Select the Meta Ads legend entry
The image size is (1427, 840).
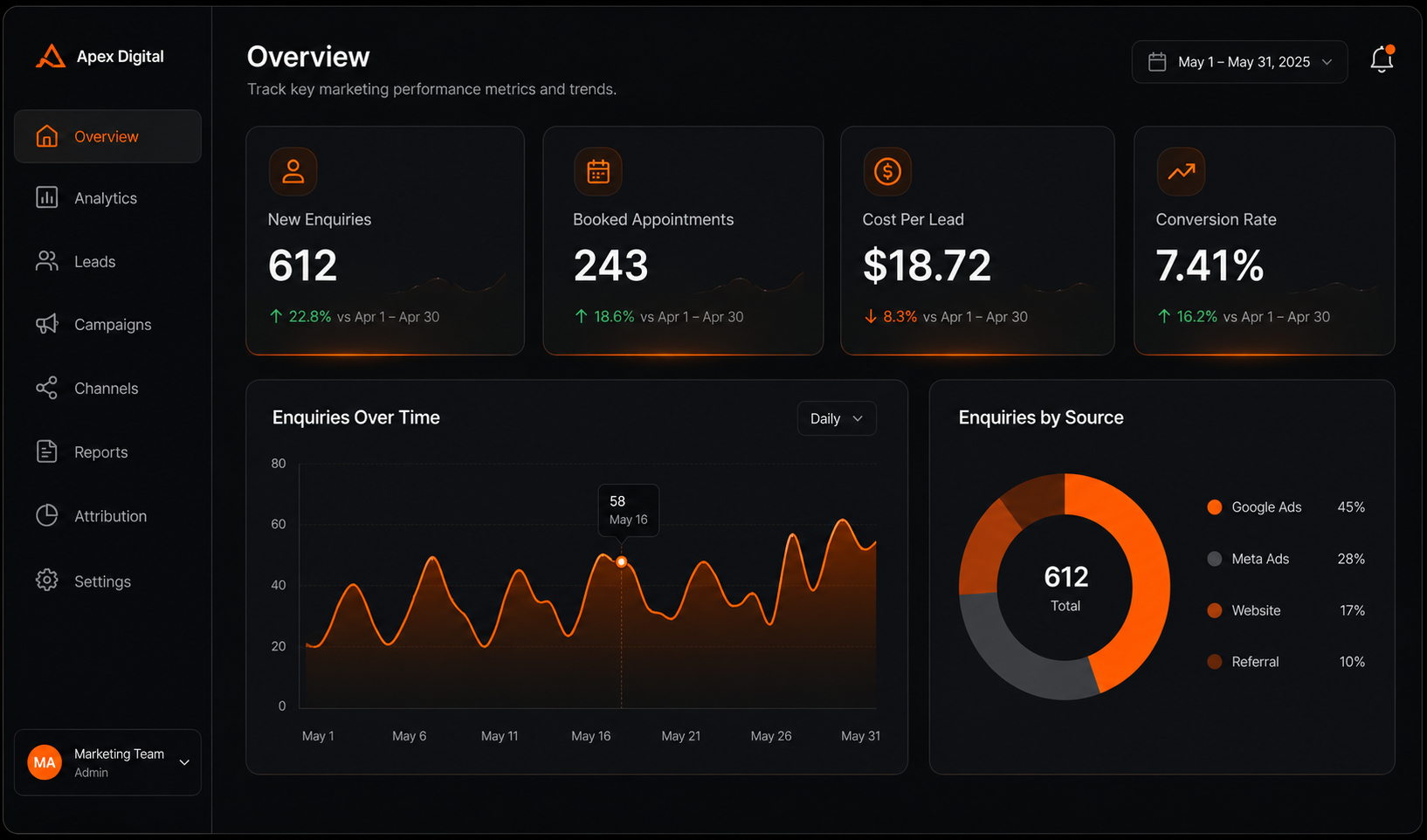coord(1286,559)
